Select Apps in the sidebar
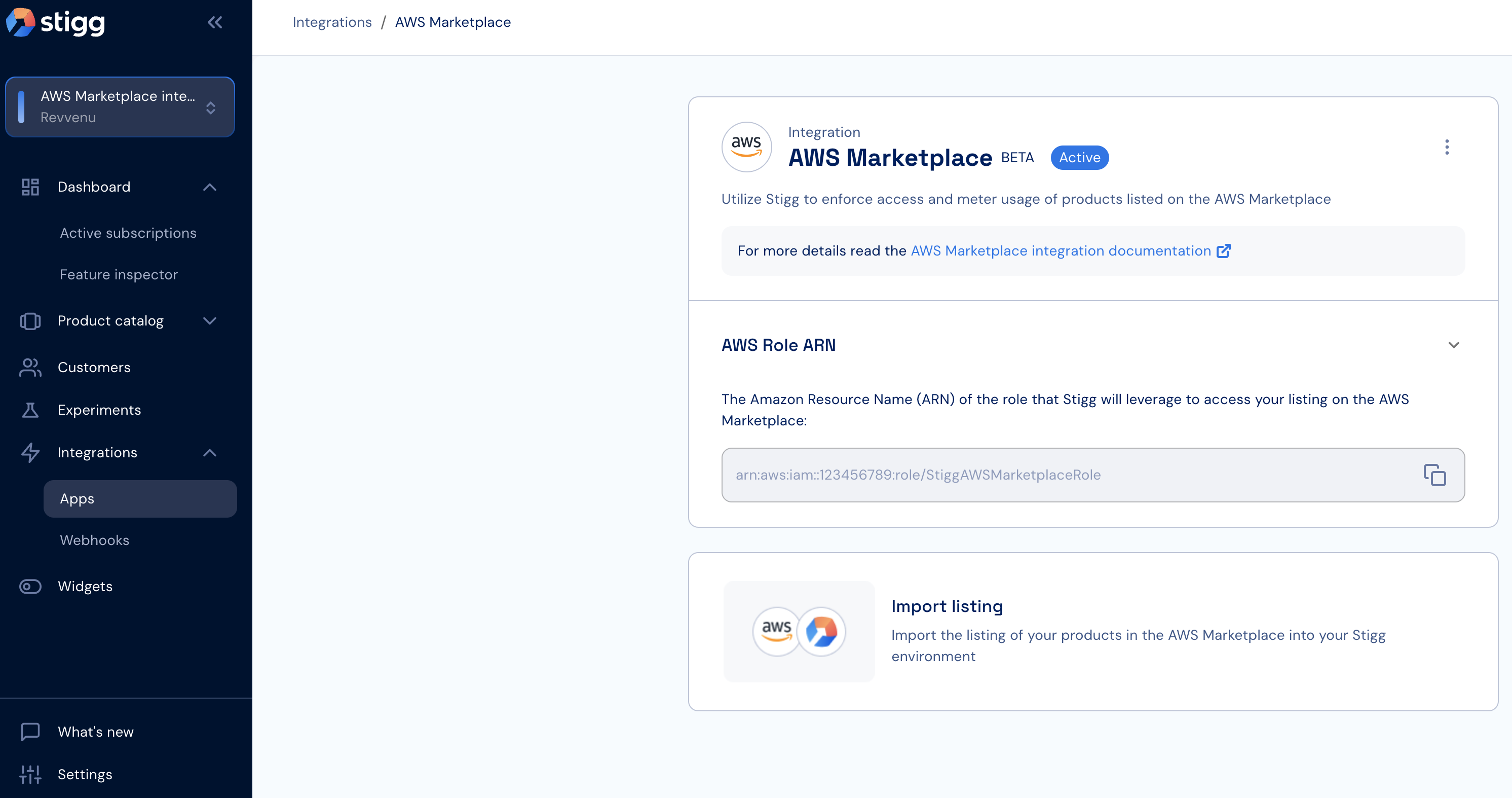This screenshot has height=798, width=1512. point(140,498)
